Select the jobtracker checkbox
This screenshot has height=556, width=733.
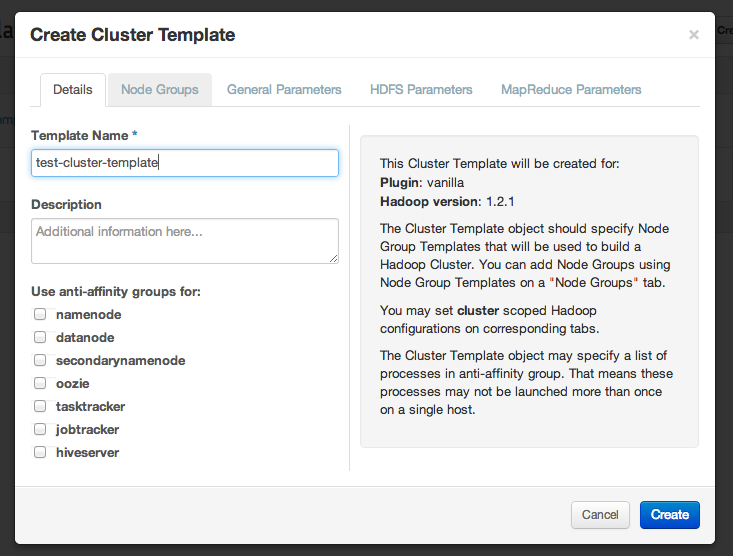coord(40,429)
